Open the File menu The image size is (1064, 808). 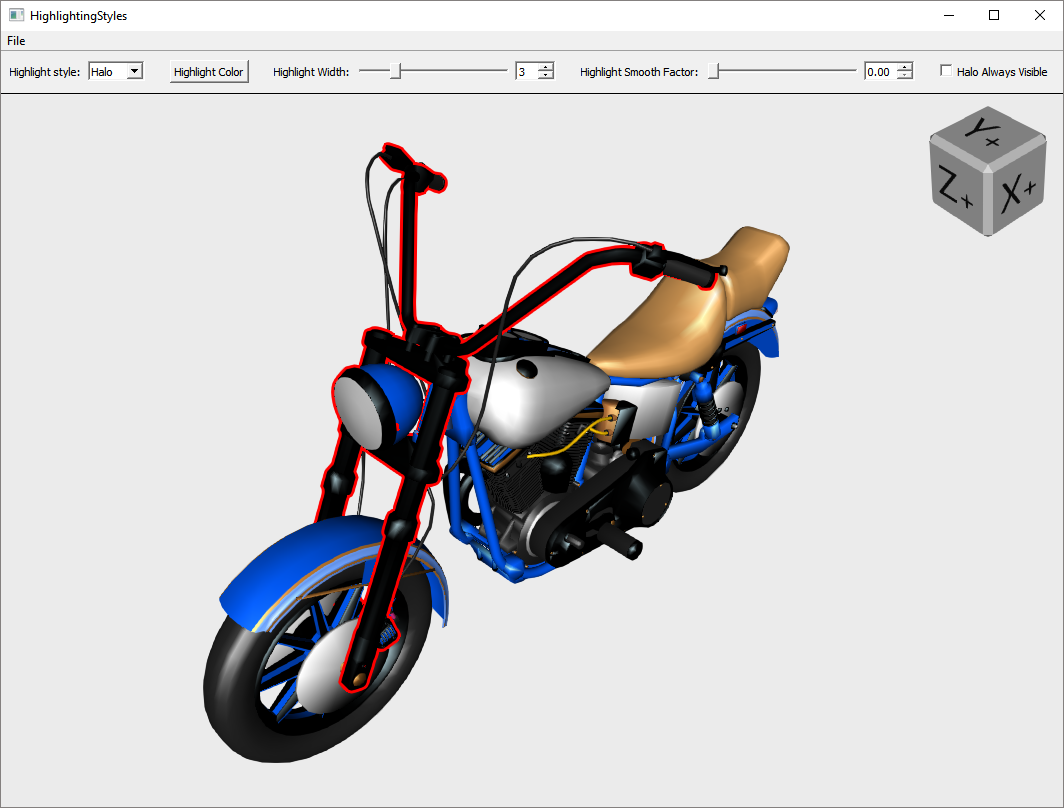(16, 41)
